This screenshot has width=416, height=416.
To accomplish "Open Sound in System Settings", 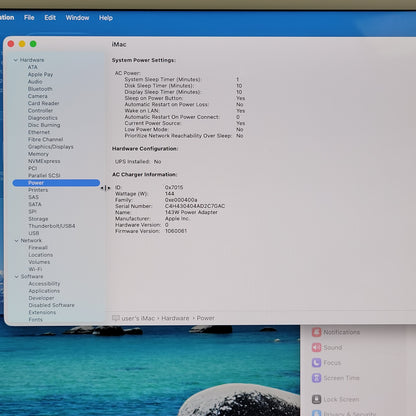I will [333, 348].
